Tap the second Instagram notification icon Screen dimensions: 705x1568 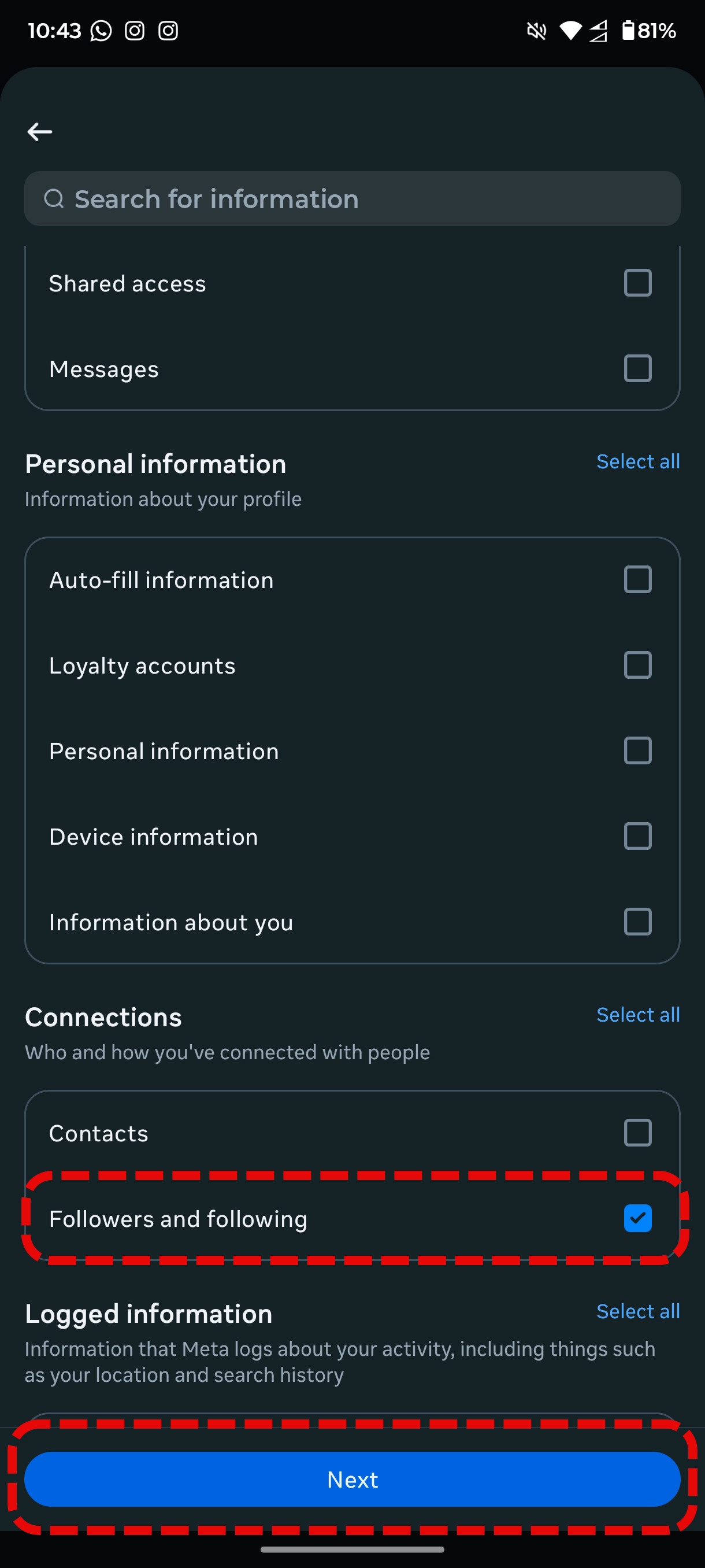coord(169,30)
